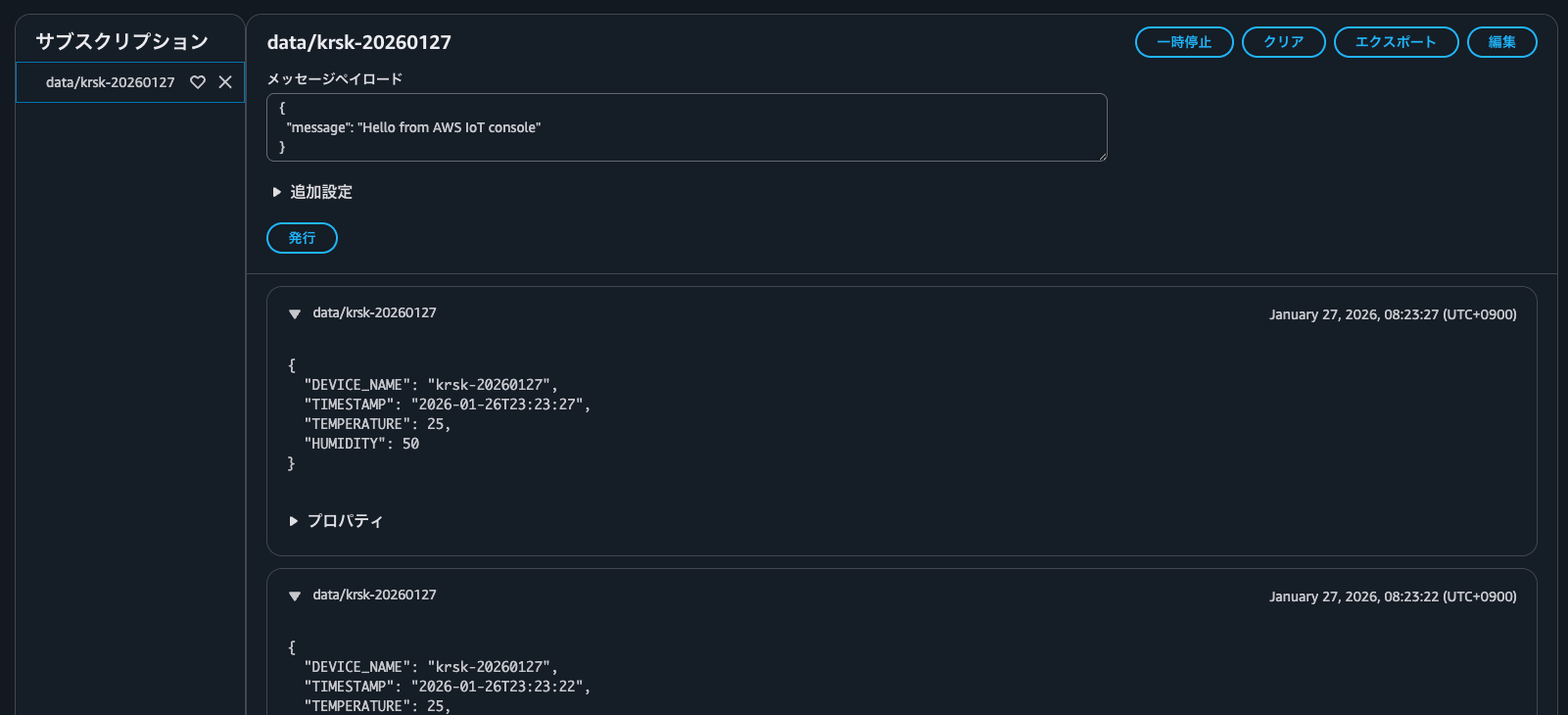Favorite the data/krsk-20260127 subscription with the heart icon
1568x715 pixels.
click(x=198, y=82)
